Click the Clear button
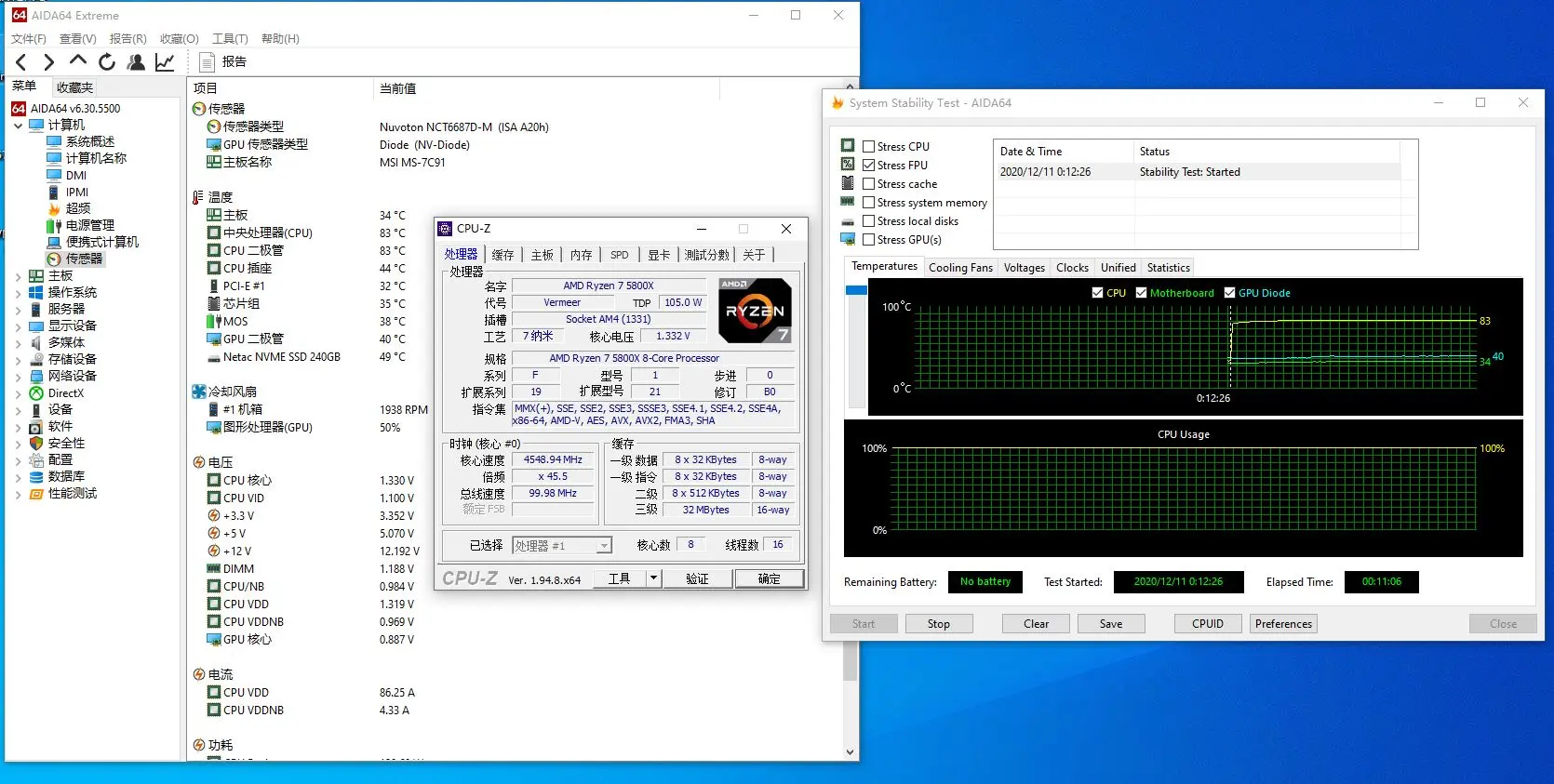This screenshot has width=1554, height=784. 1036,624
